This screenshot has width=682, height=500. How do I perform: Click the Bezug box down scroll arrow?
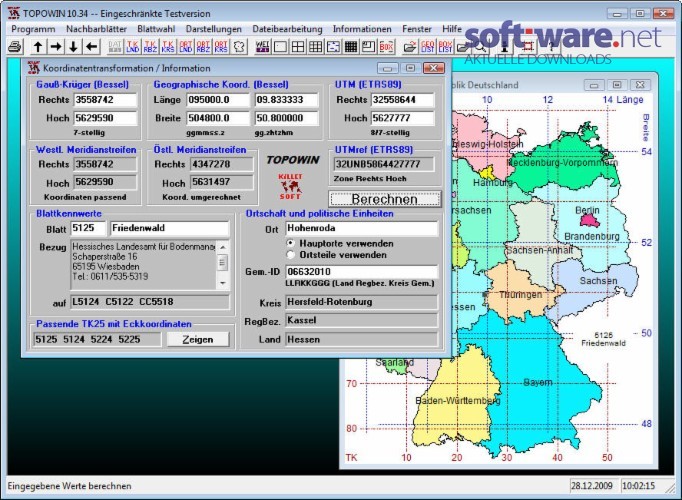(x=223, y=283)
